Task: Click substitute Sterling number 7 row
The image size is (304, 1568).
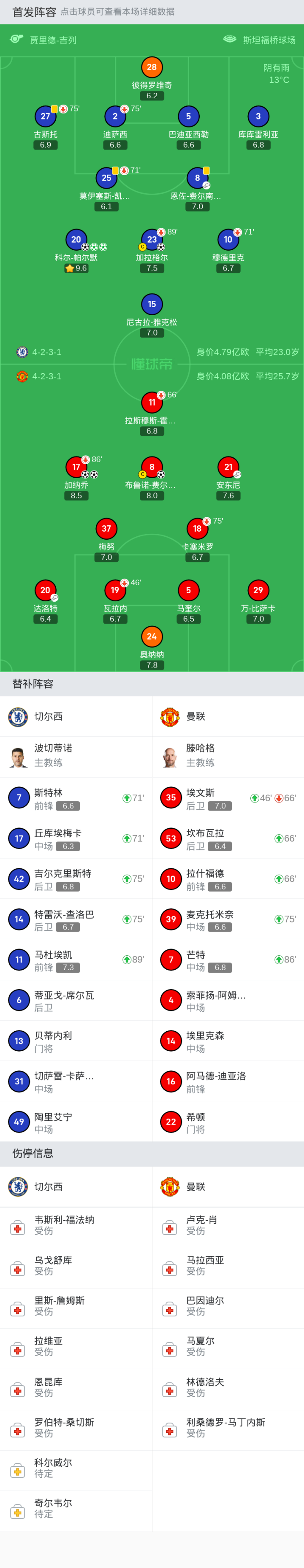Action: [x=76, y=798]
